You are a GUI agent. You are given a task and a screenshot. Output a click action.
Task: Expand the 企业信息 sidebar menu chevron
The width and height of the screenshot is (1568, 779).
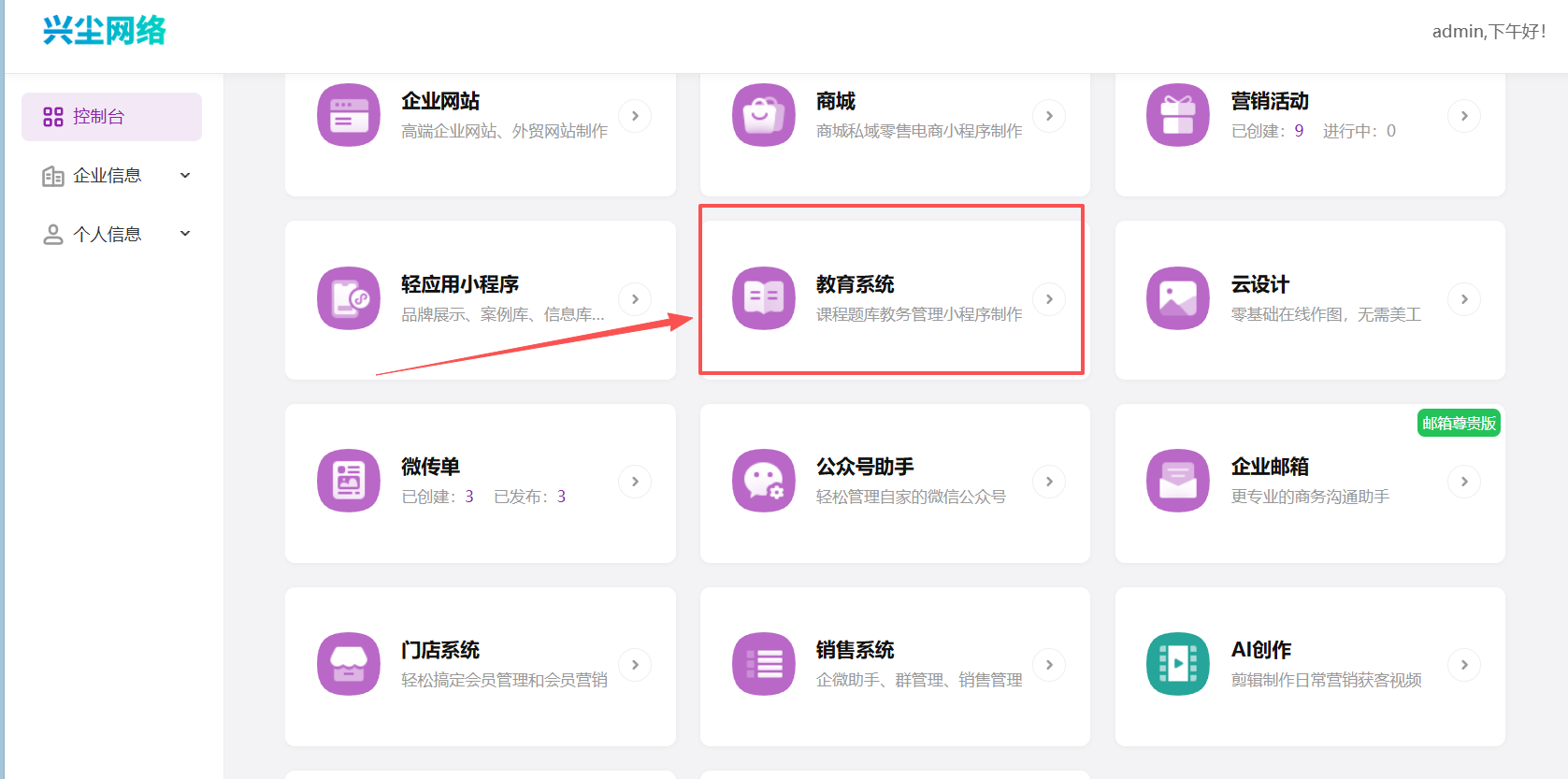185,175
